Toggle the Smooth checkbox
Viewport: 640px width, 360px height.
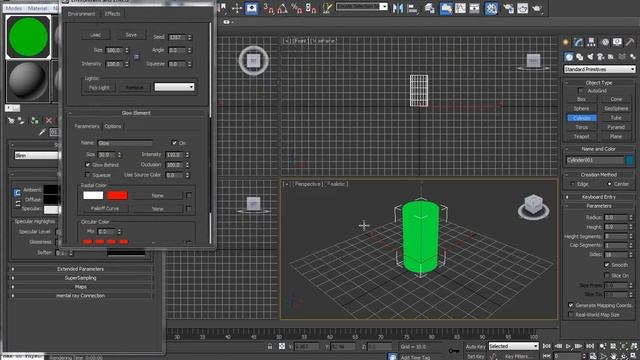point(607,265)
